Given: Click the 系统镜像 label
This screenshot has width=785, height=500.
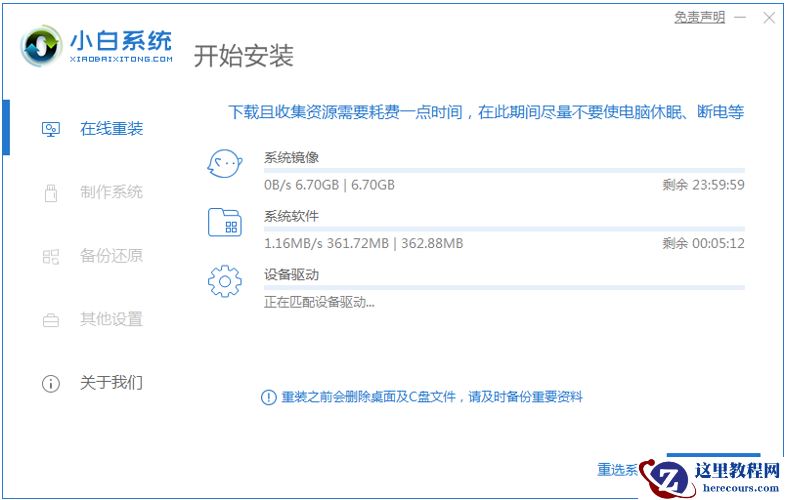Looking at the screenshot, I should 291,157.
